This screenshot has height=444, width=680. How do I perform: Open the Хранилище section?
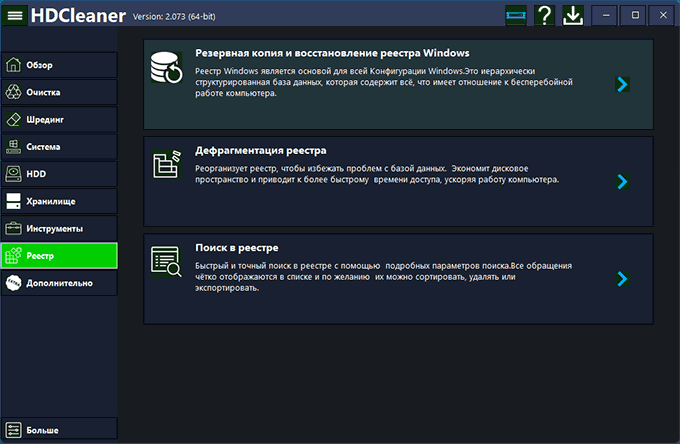[x=59, y=201]
